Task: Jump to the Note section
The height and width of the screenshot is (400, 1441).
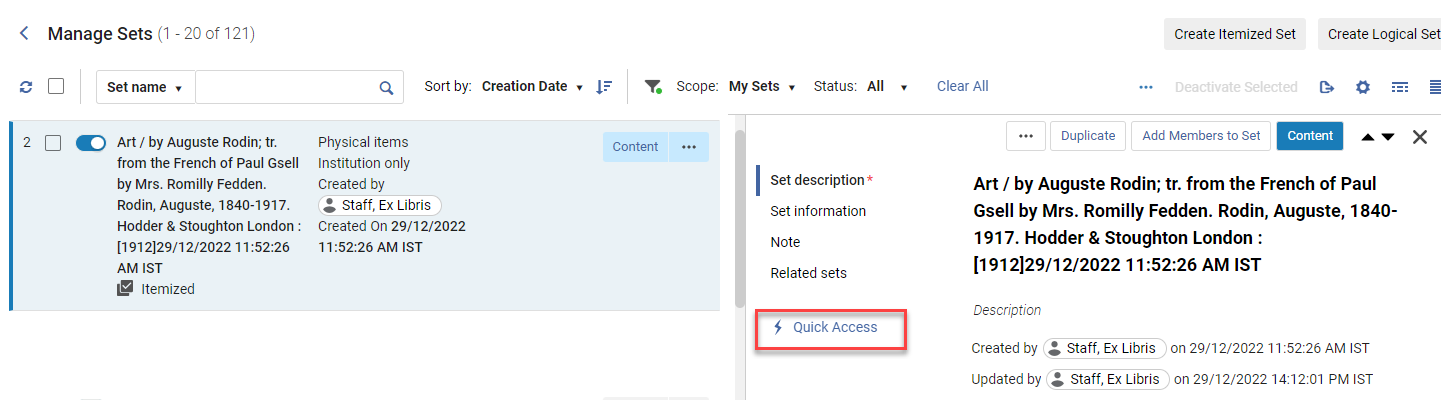Action: tap(785, 242)
